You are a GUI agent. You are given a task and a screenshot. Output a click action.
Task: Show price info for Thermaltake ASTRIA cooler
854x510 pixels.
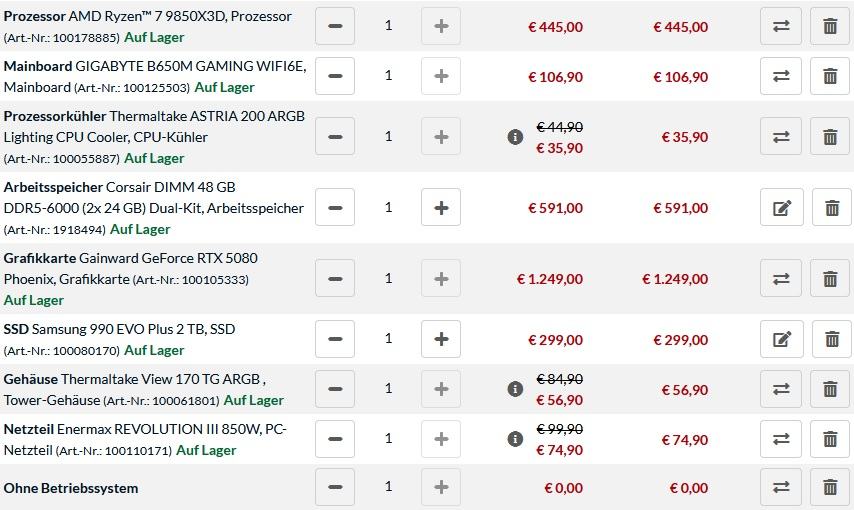(x=515, y=137)
